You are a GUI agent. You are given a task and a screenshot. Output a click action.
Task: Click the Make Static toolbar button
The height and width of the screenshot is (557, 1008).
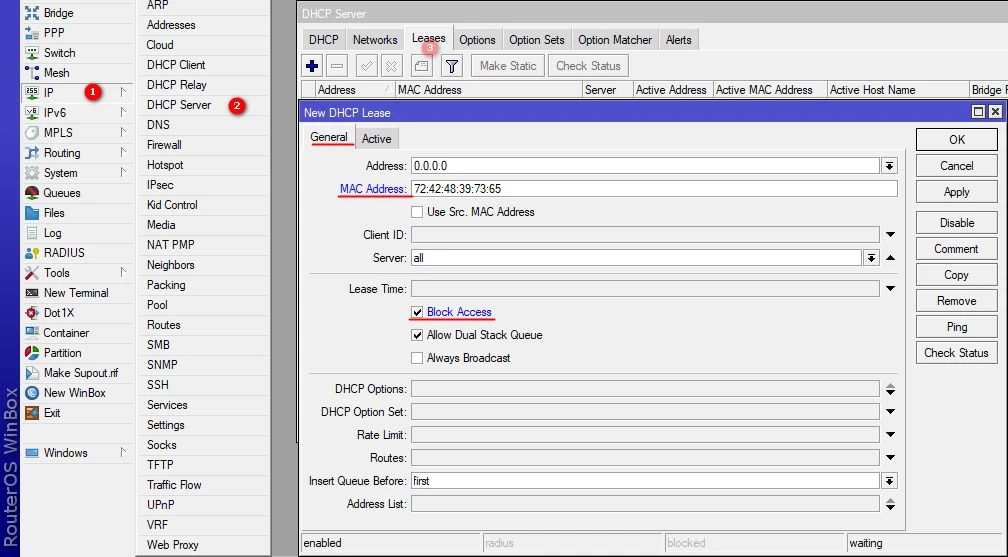point(508,66)
